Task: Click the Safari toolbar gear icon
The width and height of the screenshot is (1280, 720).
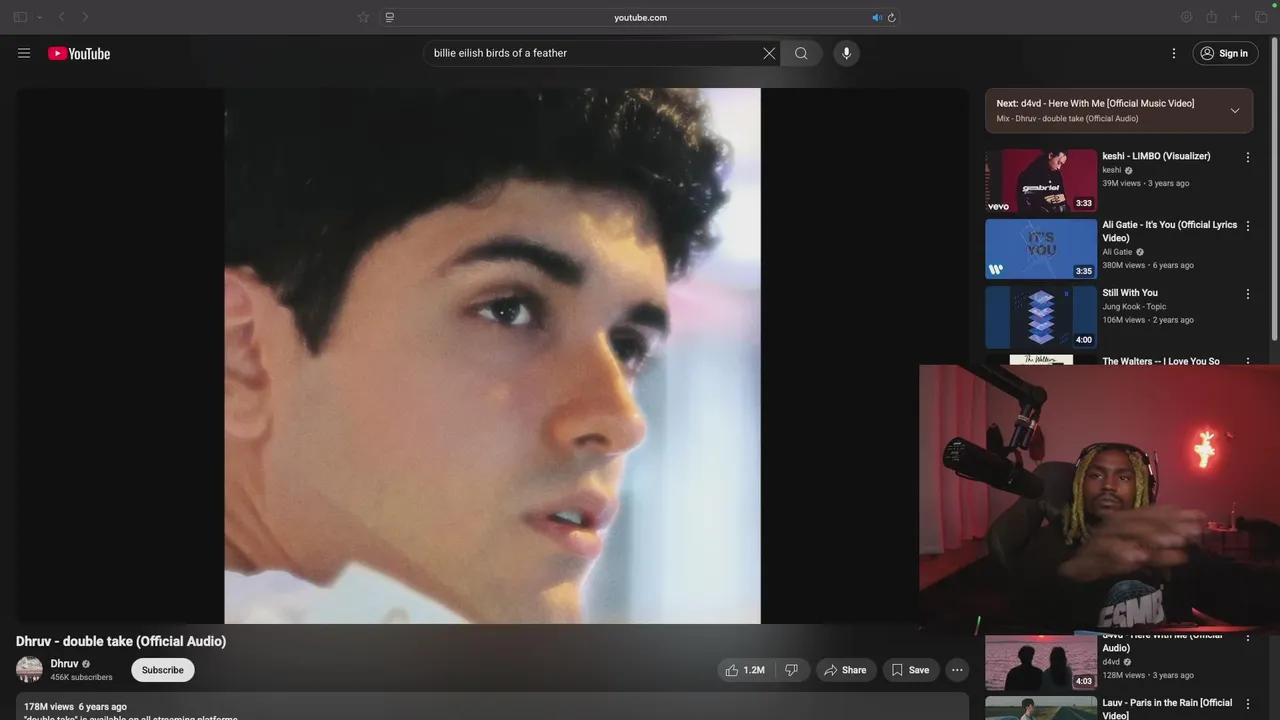Action: 1186,17
